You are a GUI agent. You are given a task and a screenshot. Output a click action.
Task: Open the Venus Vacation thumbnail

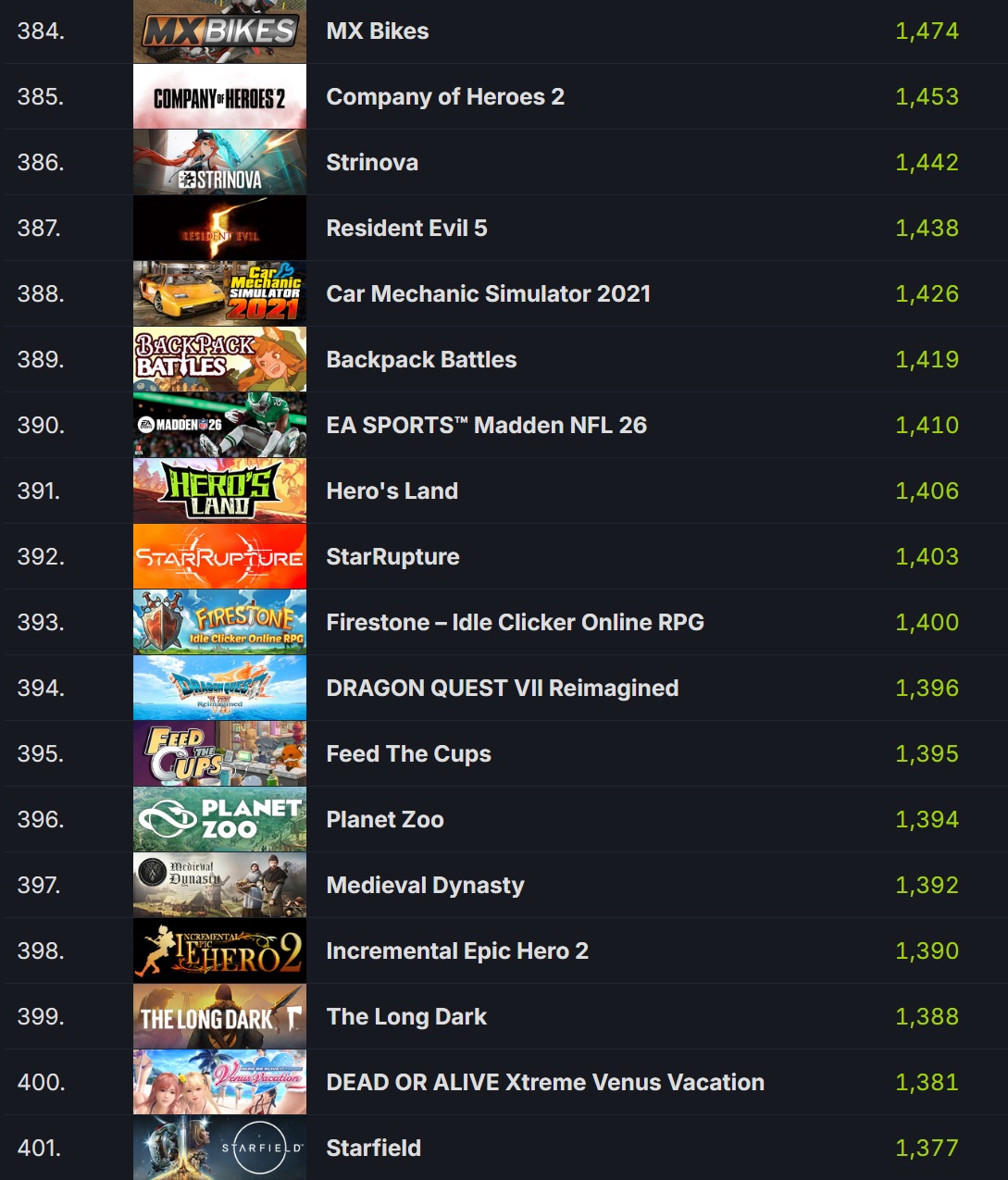point(219,1083)
